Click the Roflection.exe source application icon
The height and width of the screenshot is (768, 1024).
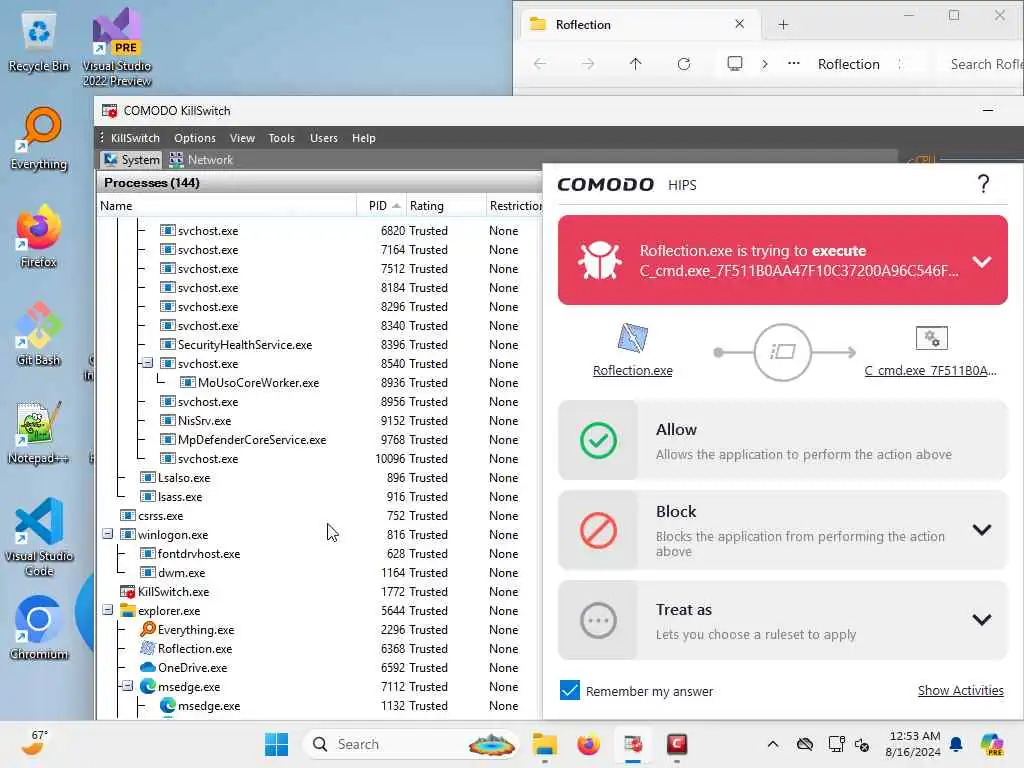click(x=632, y=338)
